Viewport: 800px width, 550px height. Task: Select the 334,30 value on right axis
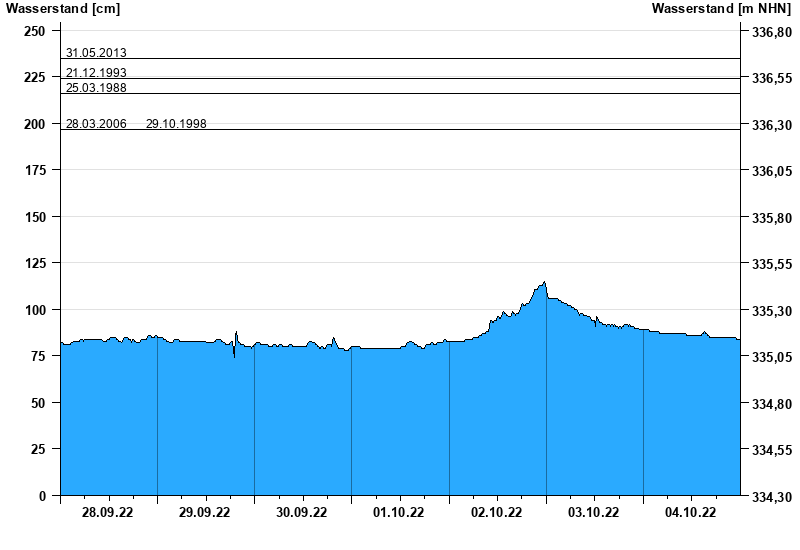click(770, 497)
